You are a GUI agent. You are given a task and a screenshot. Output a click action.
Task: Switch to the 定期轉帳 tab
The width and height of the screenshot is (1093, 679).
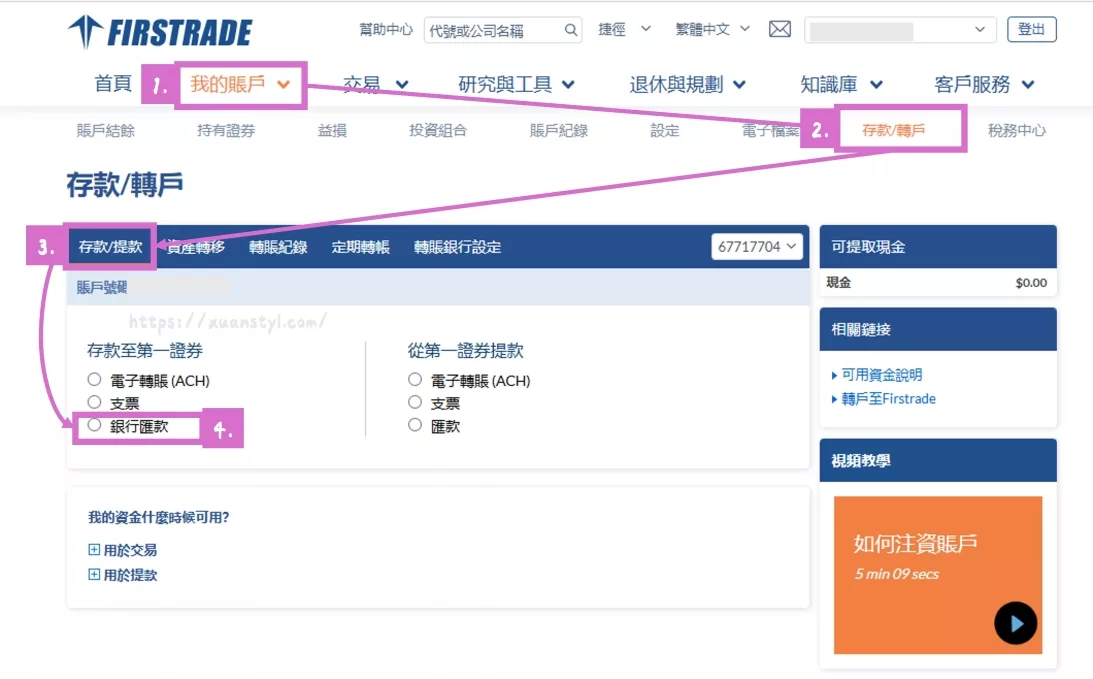click(x=360, y=247)
